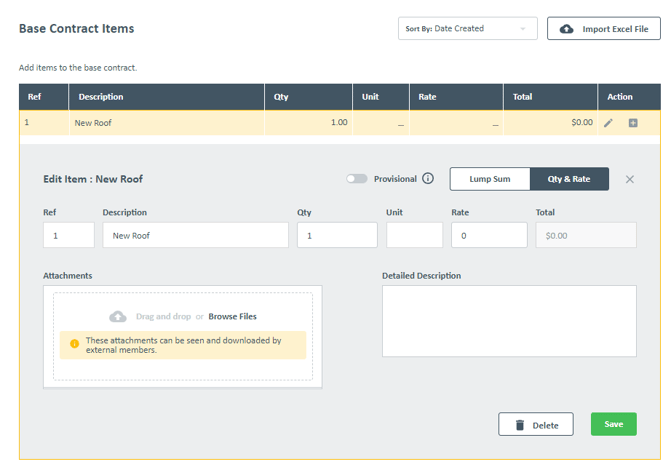Click the green Save button
The image size is (671, 467).
coord(614,424)
